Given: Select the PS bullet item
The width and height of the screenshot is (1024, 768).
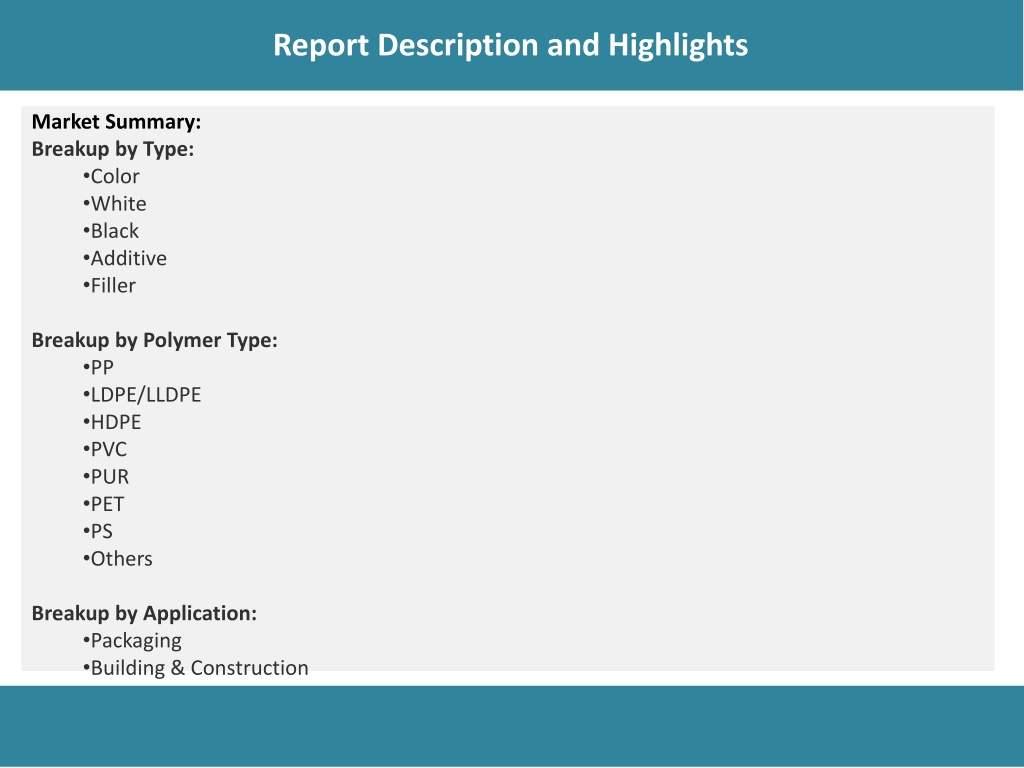Looking at the screenshot, I should click(x=98, y=532).
